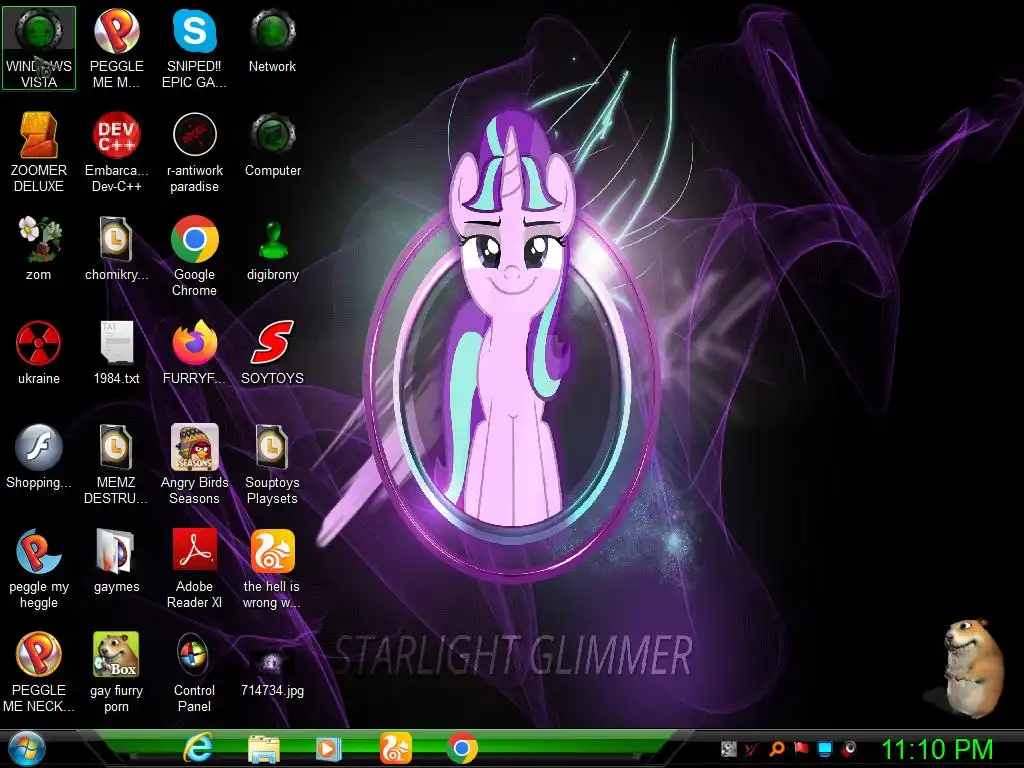Launch Chrome from the taskbar
Image resolution: width=1024 pixels, height=768 pixels.
coord(462,748)
